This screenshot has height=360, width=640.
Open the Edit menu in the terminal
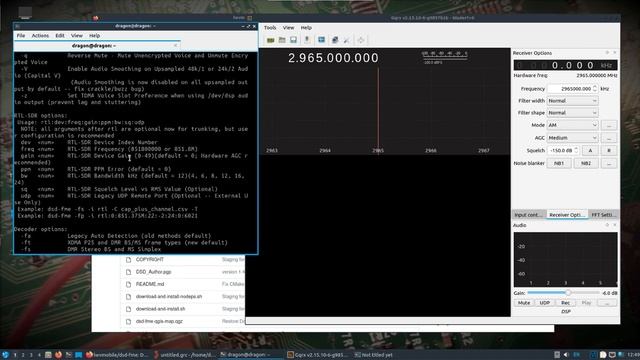pyautogui.click(x=60, y=36)
